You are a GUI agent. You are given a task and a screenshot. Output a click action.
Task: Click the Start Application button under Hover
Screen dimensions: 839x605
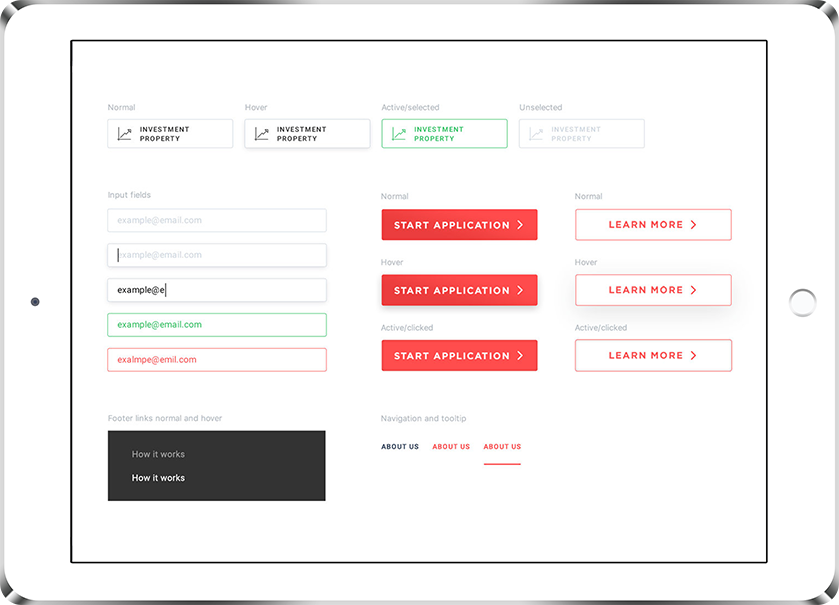point(459,290)
